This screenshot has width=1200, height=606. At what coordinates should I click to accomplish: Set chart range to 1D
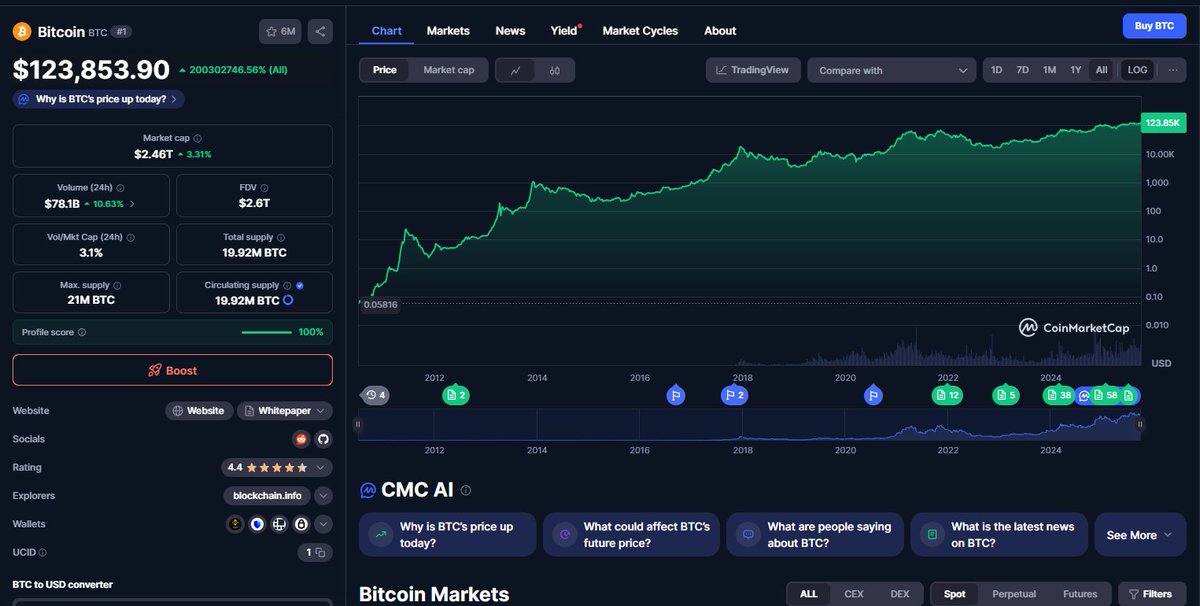996,70
